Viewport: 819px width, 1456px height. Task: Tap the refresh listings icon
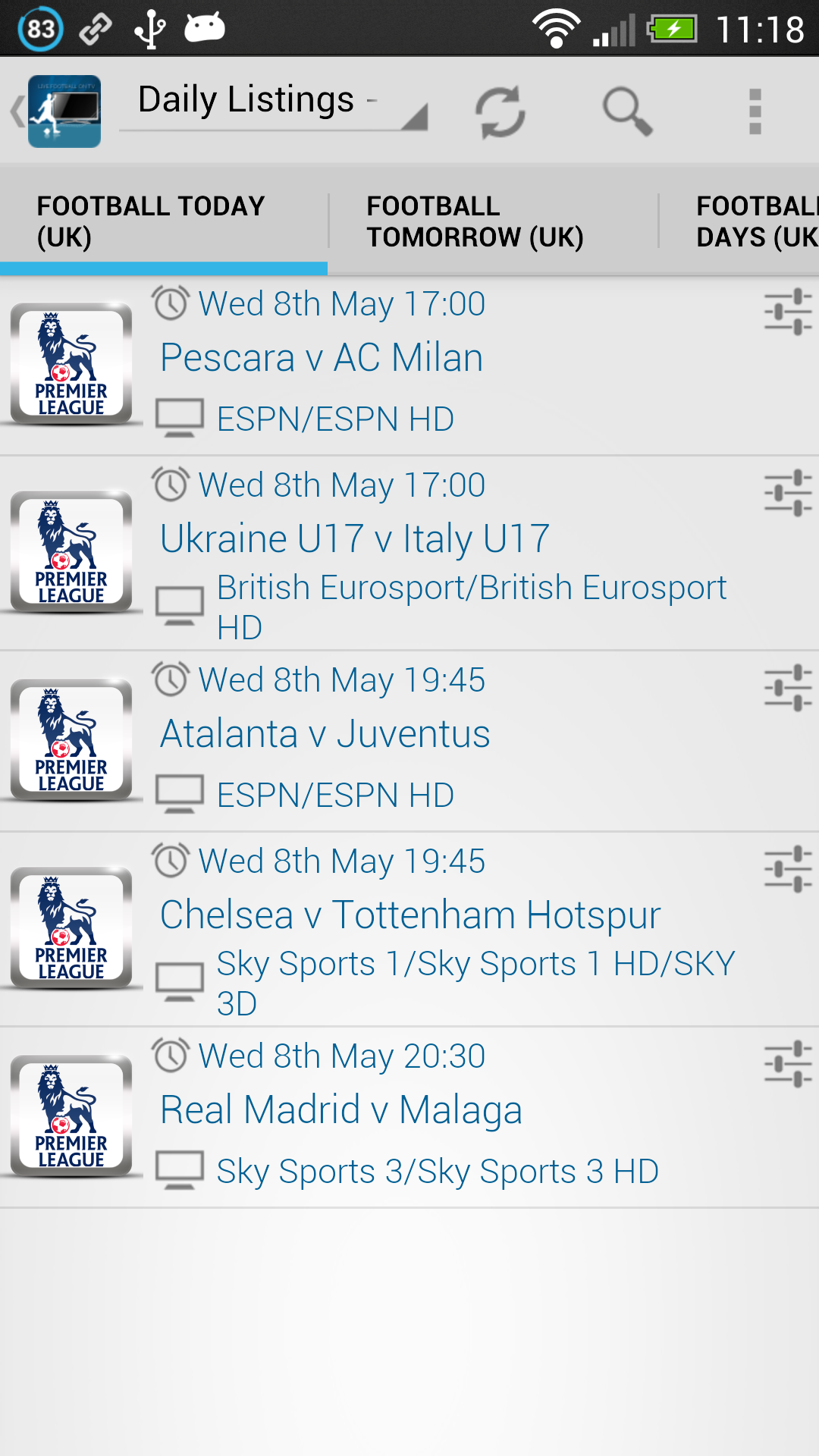[x=500, y=112]
